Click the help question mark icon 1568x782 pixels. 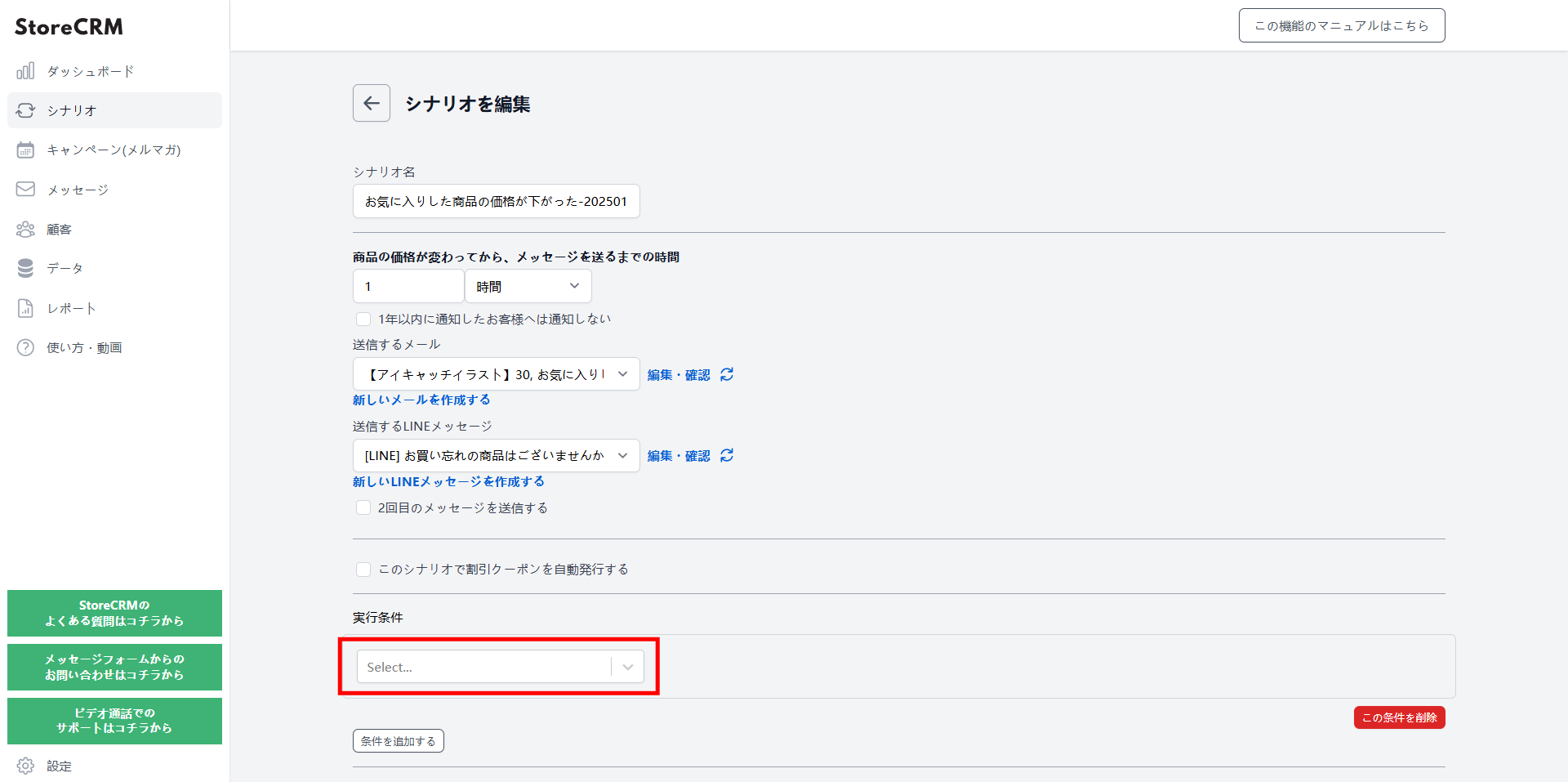[25, 347]
